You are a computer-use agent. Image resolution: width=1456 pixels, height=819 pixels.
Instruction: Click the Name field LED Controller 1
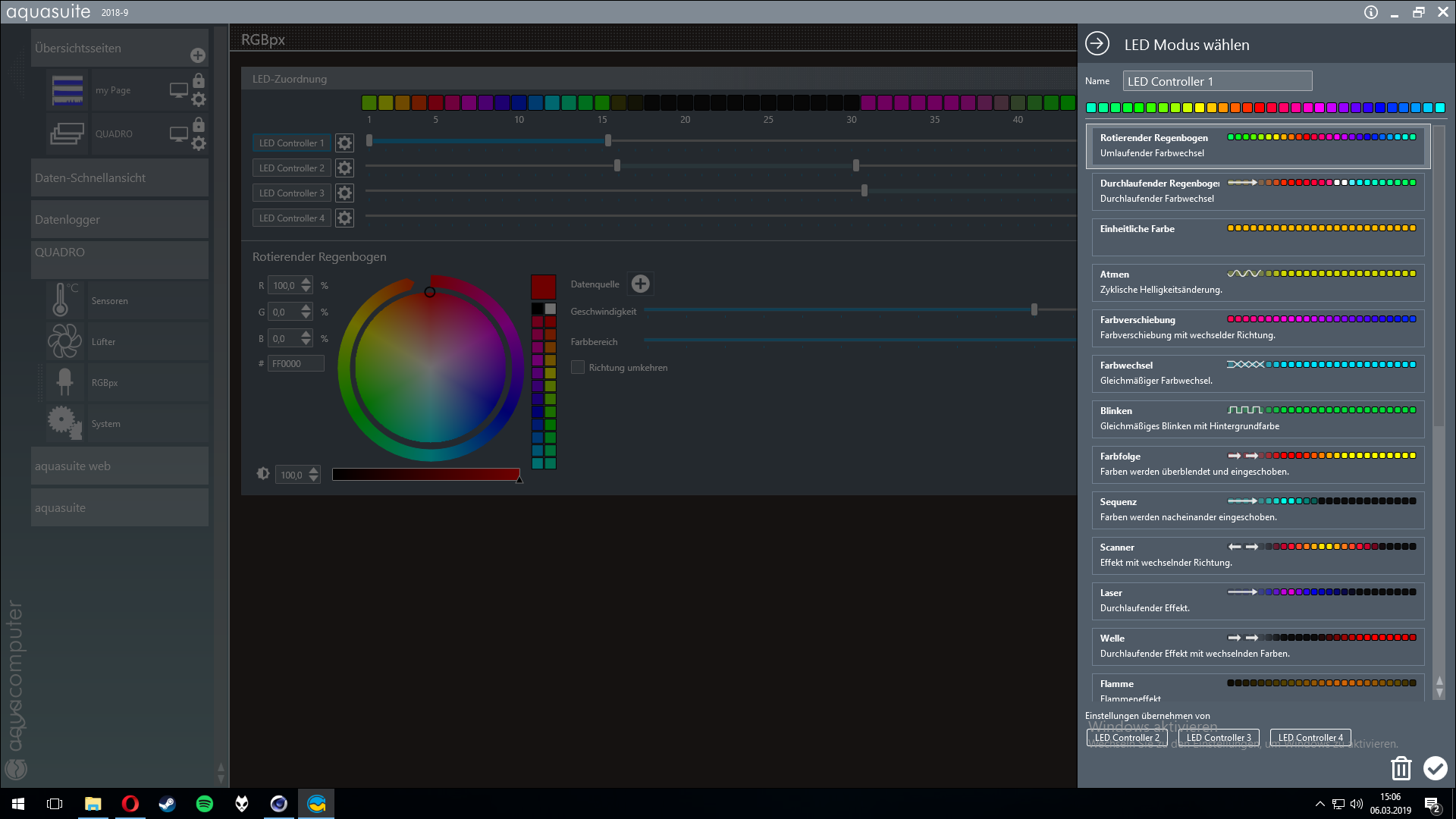(1216, 81)
